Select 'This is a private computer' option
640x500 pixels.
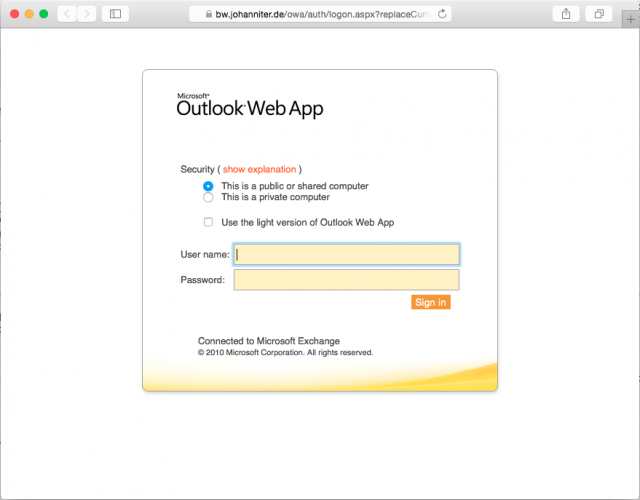(x=208, y=198)
